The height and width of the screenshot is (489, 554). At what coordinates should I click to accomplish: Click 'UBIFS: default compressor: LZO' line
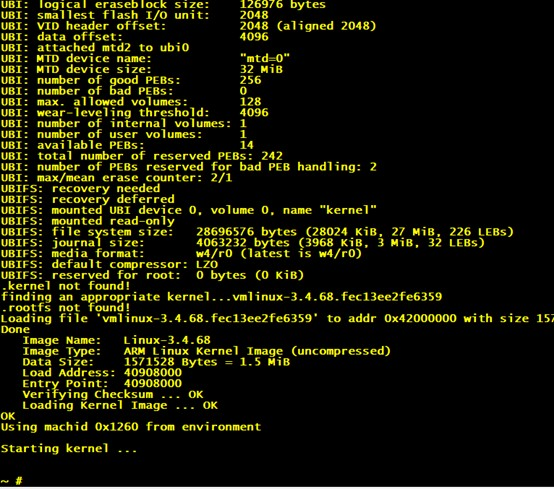click(x=109, y=264)
